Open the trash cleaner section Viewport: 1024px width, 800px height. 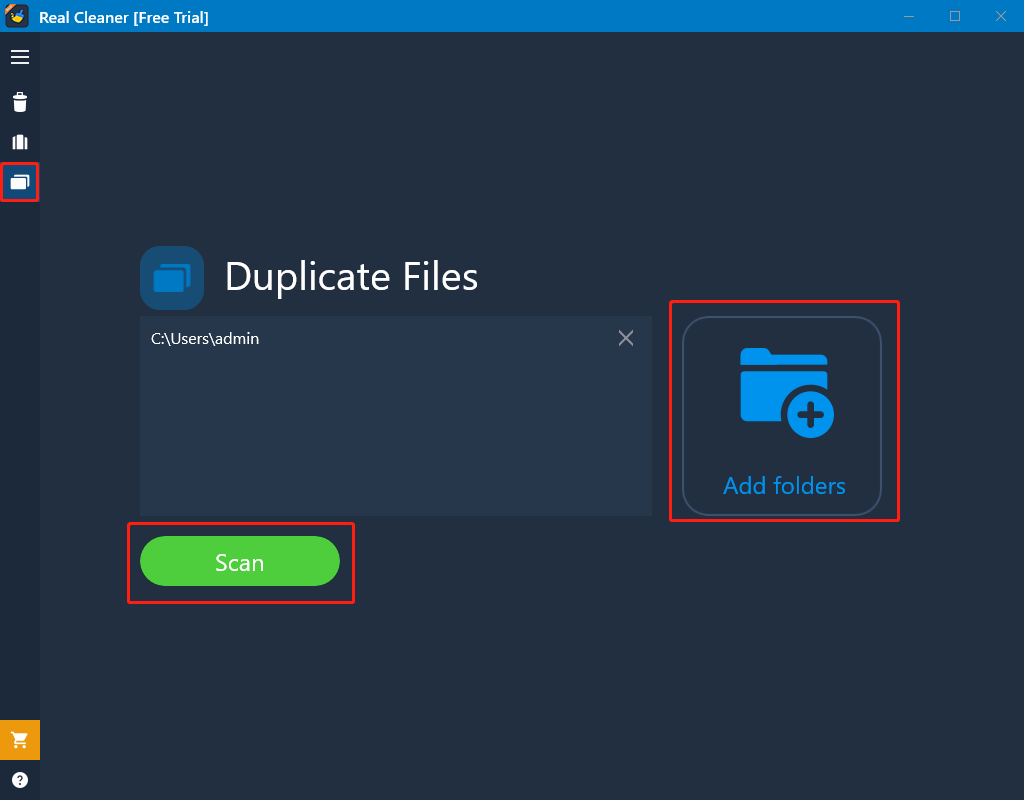(20, 102)
